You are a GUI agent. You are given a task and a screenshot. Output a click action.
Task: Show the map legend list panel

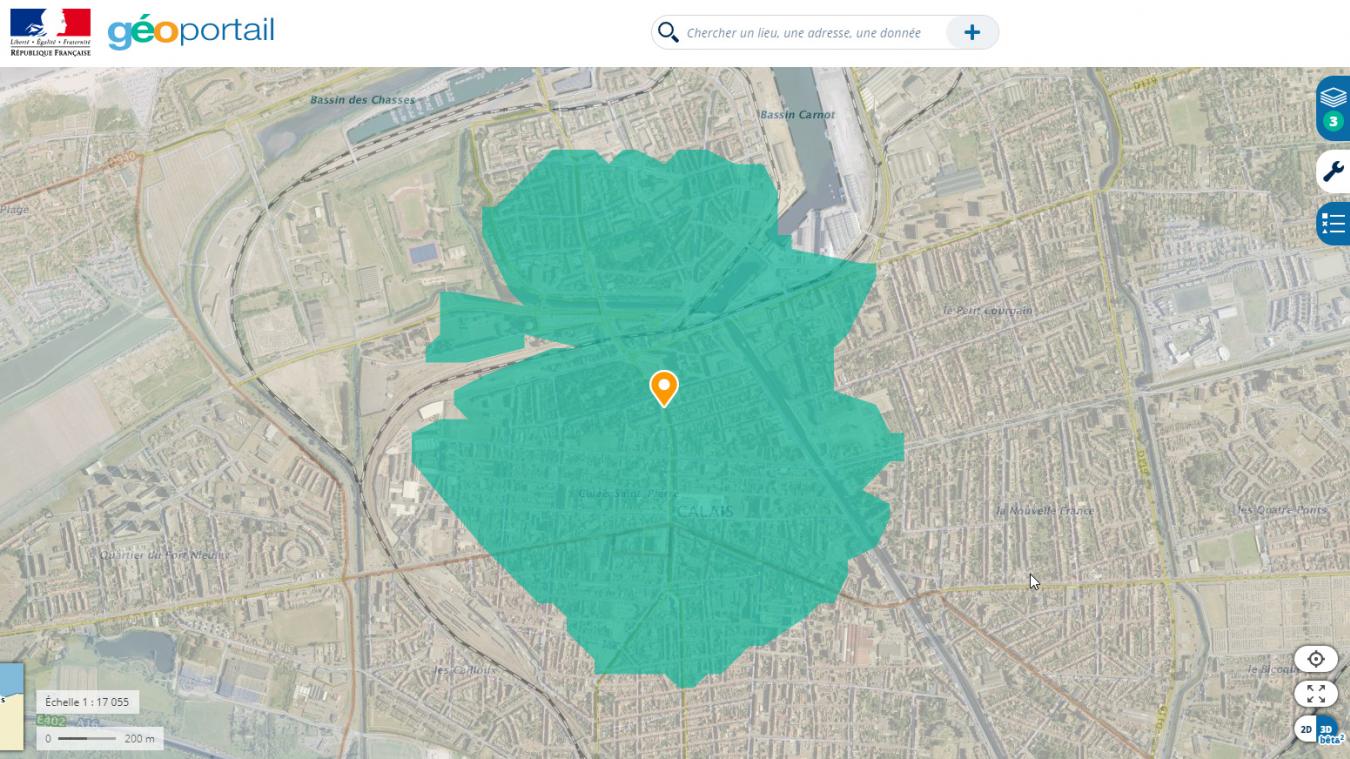(x=1333, y=223)
